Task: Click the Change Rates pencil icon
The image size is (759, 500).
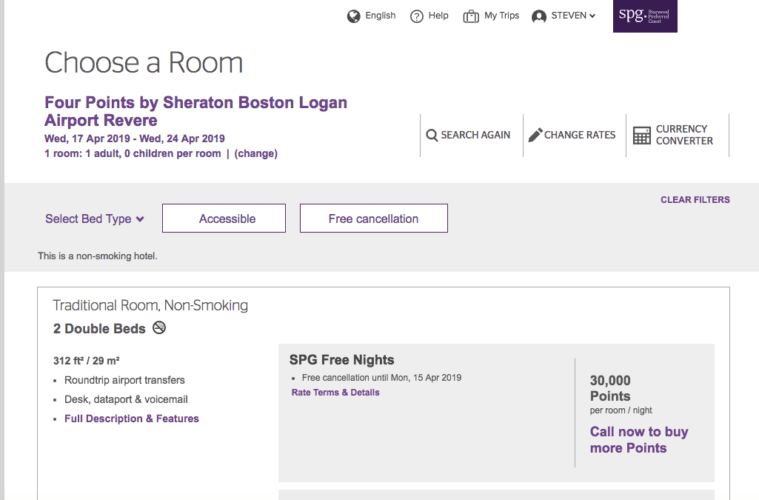Action: (x=535, y=135)
